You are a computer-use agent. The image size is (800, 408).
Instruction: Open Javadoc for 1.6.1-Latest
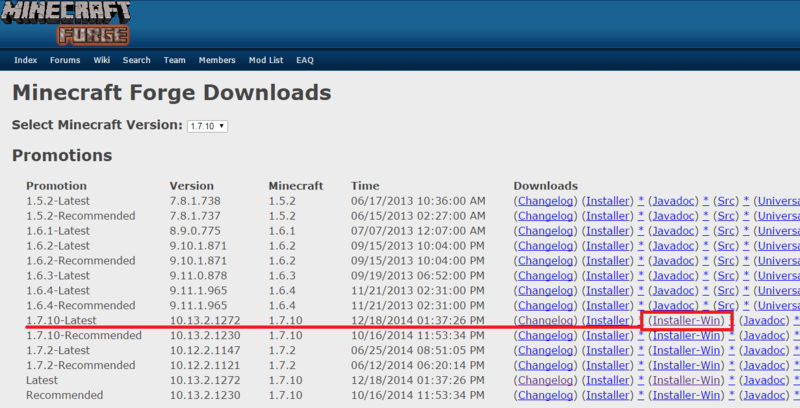(673, 231)
